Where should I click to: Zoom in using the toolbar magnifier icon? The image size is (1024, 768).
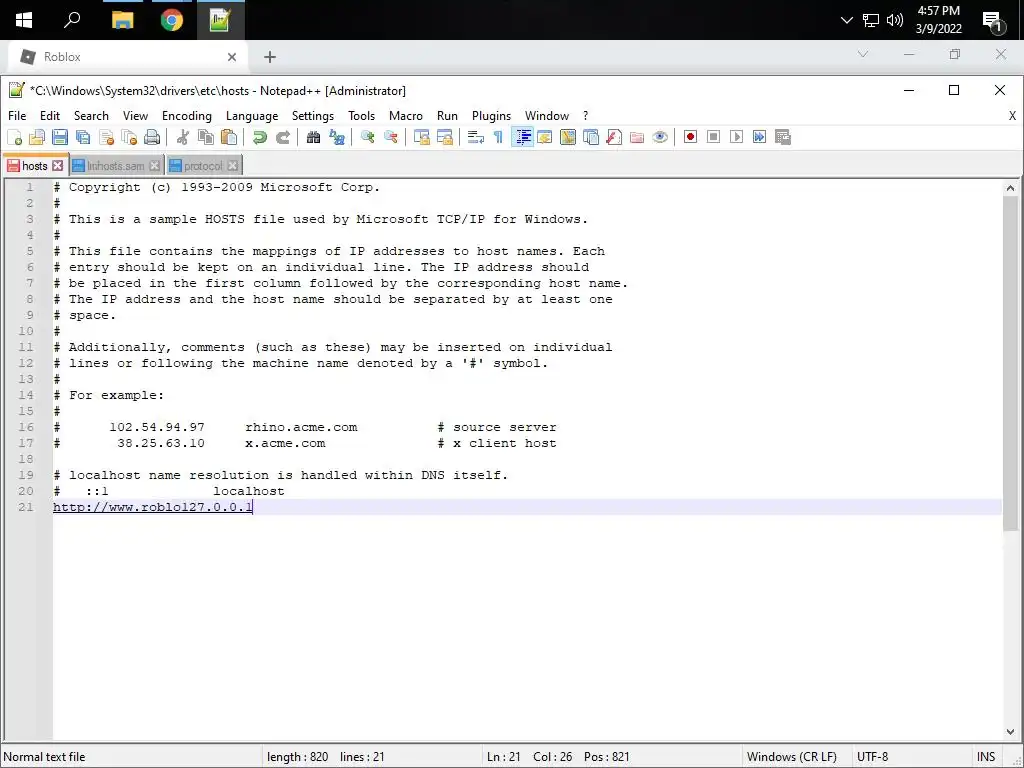tap(368, 137)
